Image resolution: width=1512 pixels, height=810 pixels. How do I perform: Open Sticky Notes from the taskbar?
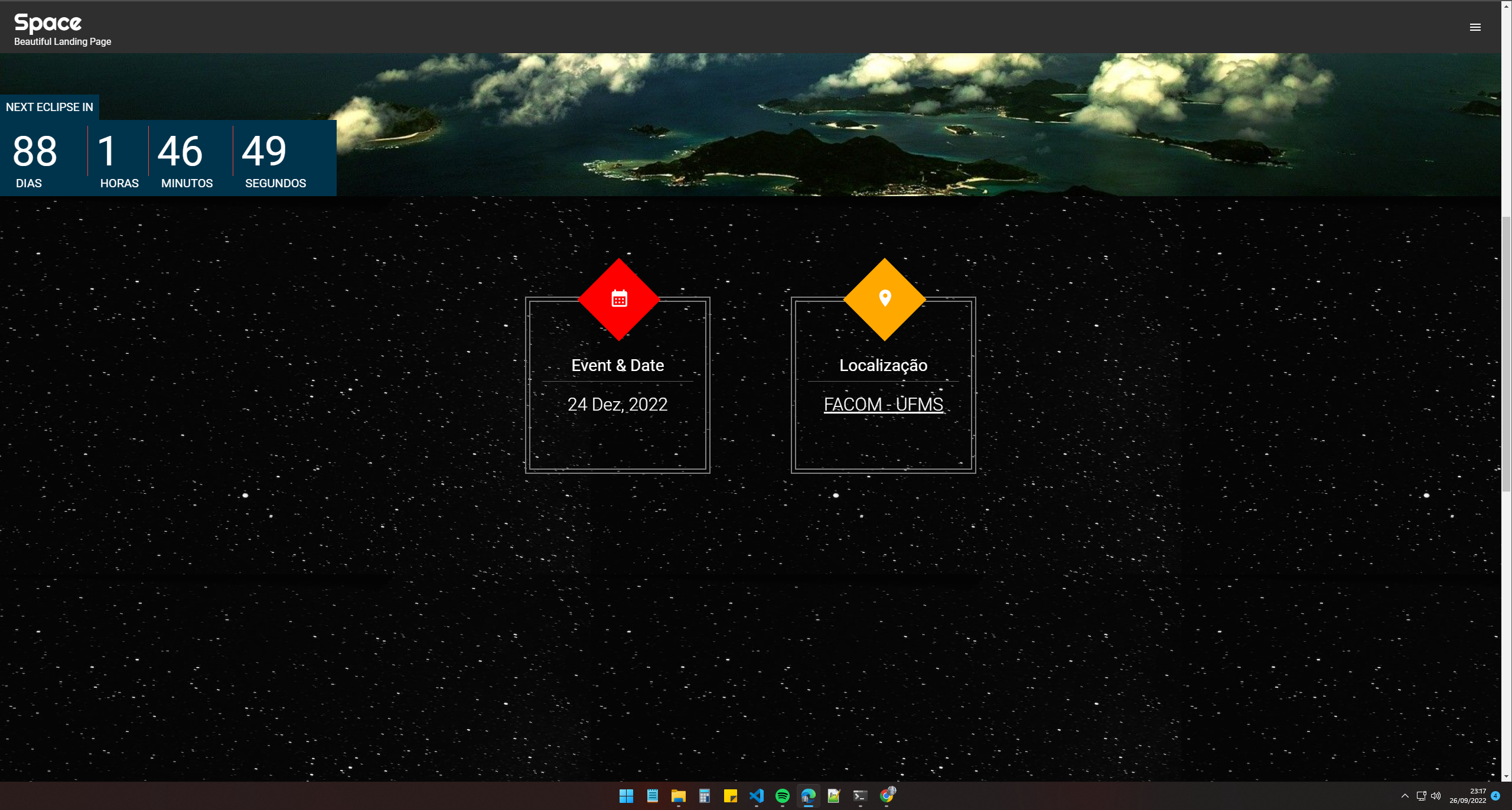pyautogui.click(x=730, y=796)
